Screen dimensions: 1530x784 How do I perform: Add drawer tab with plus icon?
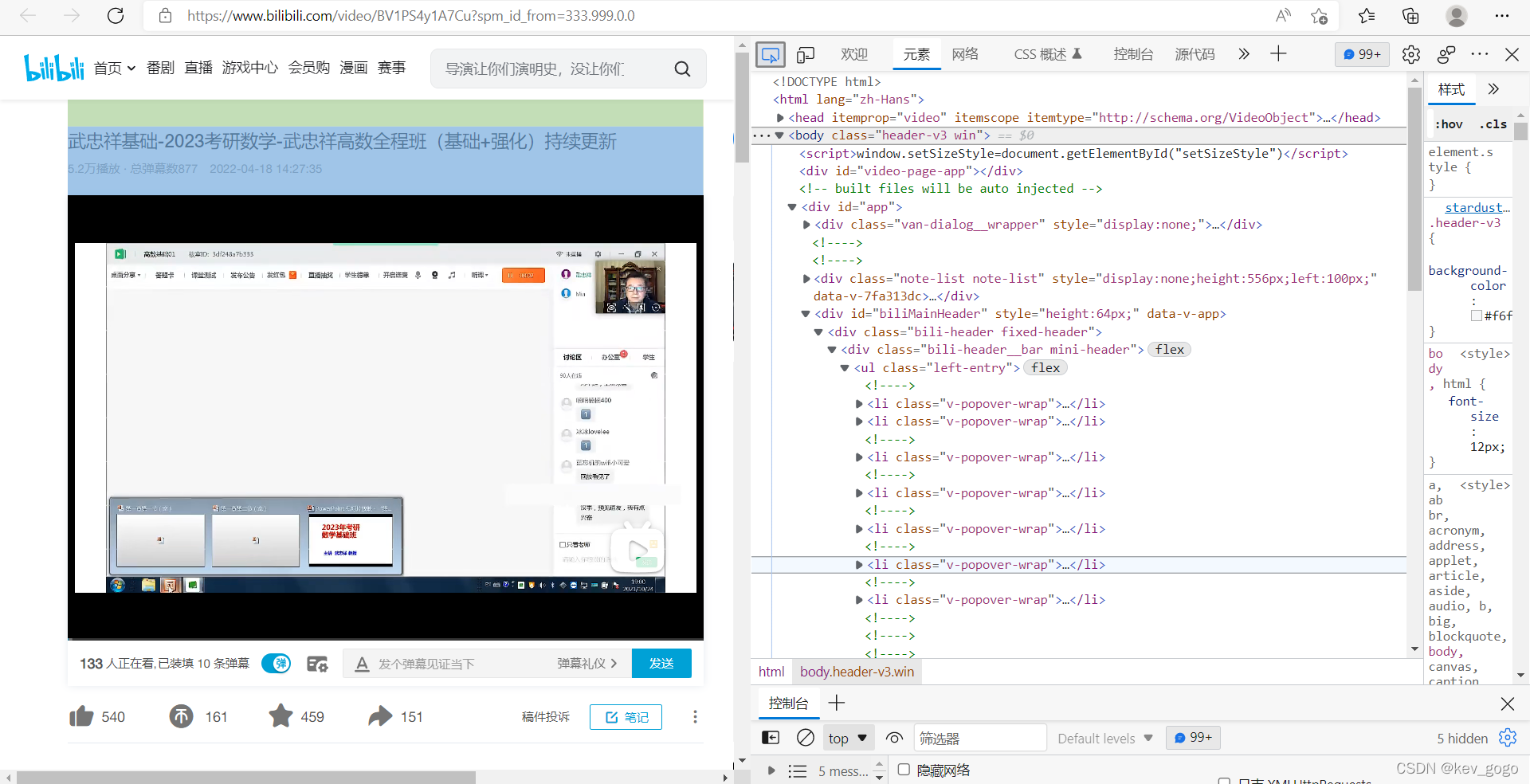[837, 703]
